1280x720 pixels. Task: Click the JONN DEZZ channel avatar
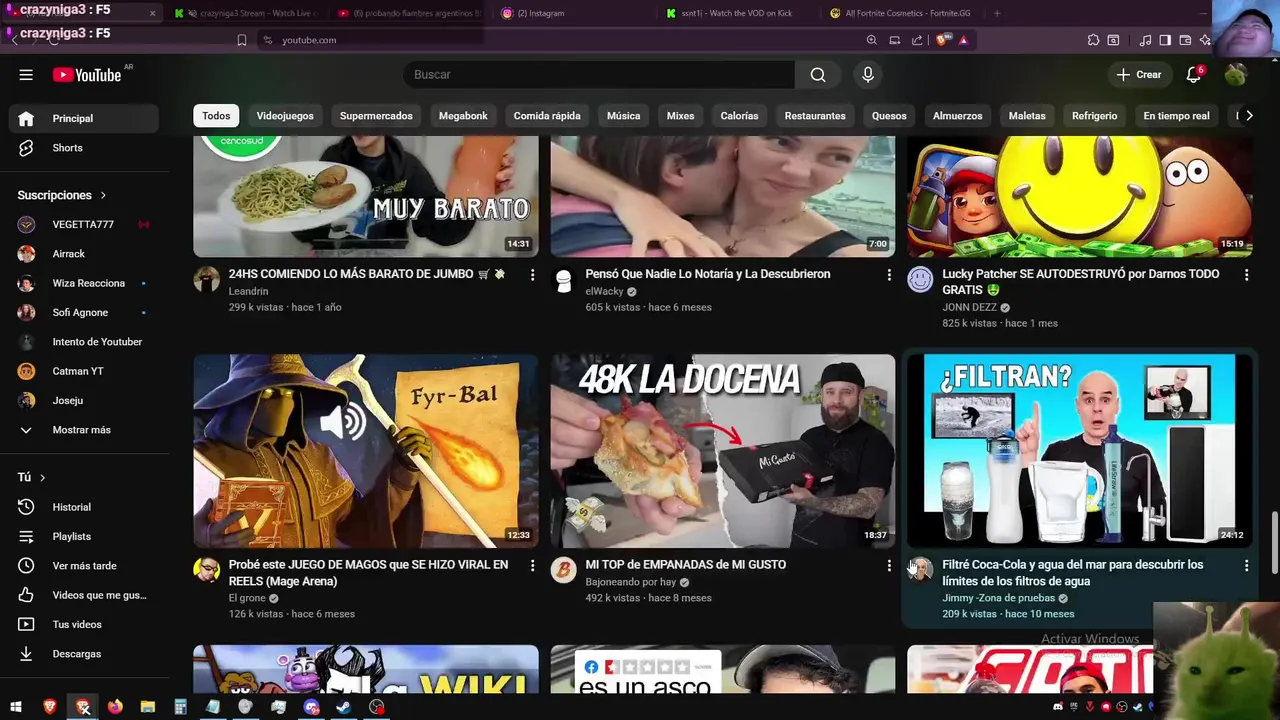[920, 279]
